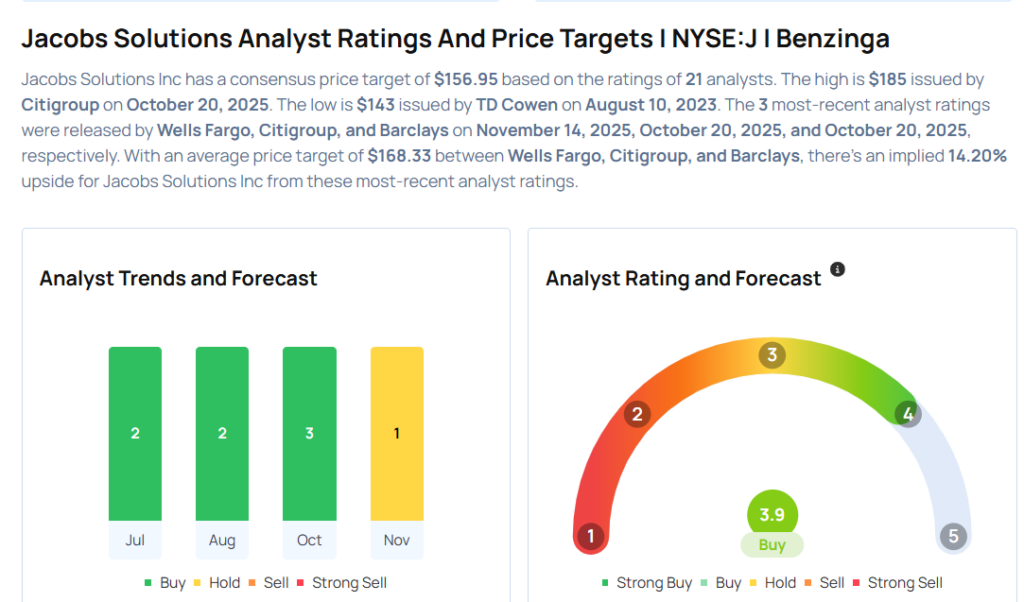The height and width of the screenshot is (602, 1024).
Task: Click the Buy badge under the 3.9 score
Action: click(x=772, y=546)
